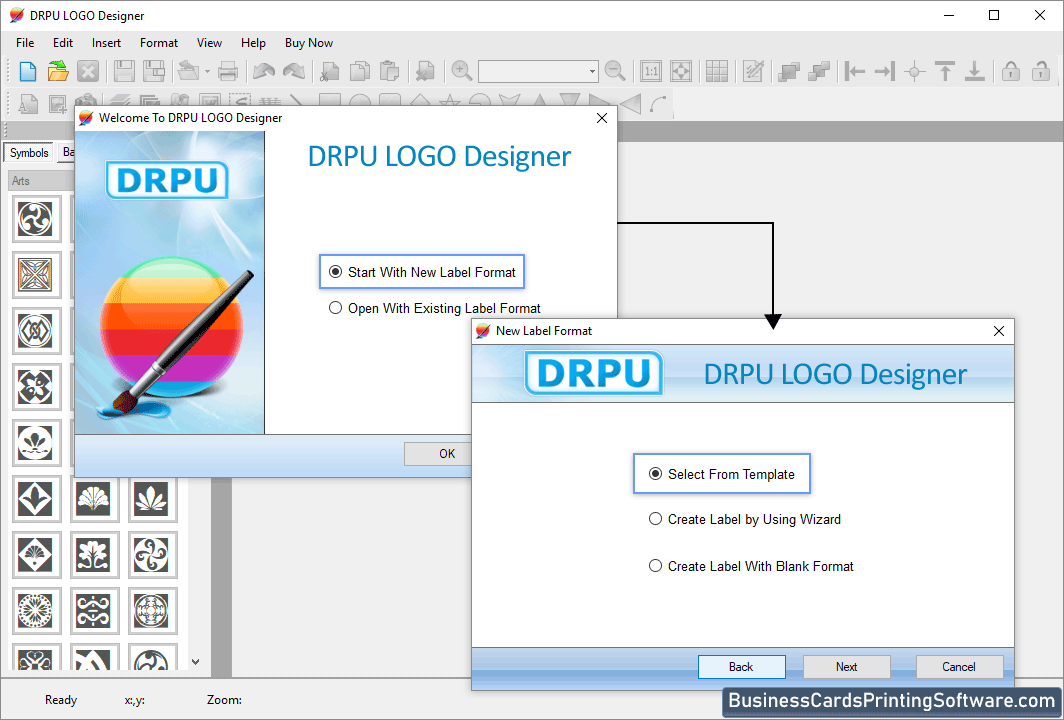This screenshot has width=1064, height=720.
Task: Click the Arc curve tool icon
Action: point(659,104)
